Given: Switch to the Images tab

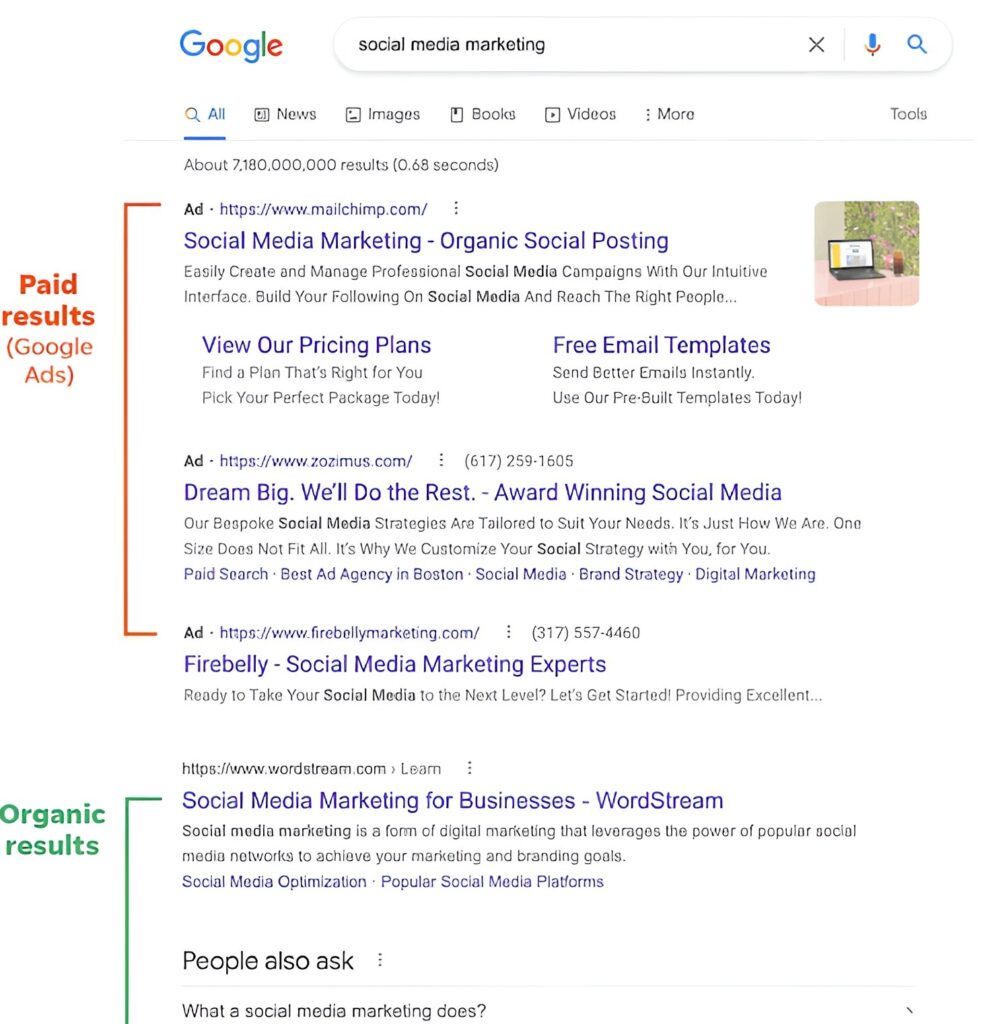Looking at the screenshot, I should (383, 115).
